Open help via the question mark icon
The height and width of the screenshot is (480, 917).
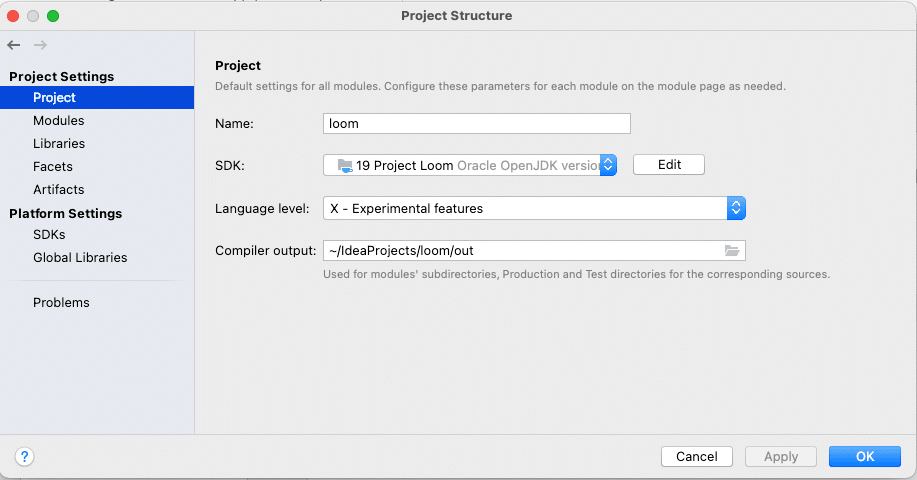[25, 457]
